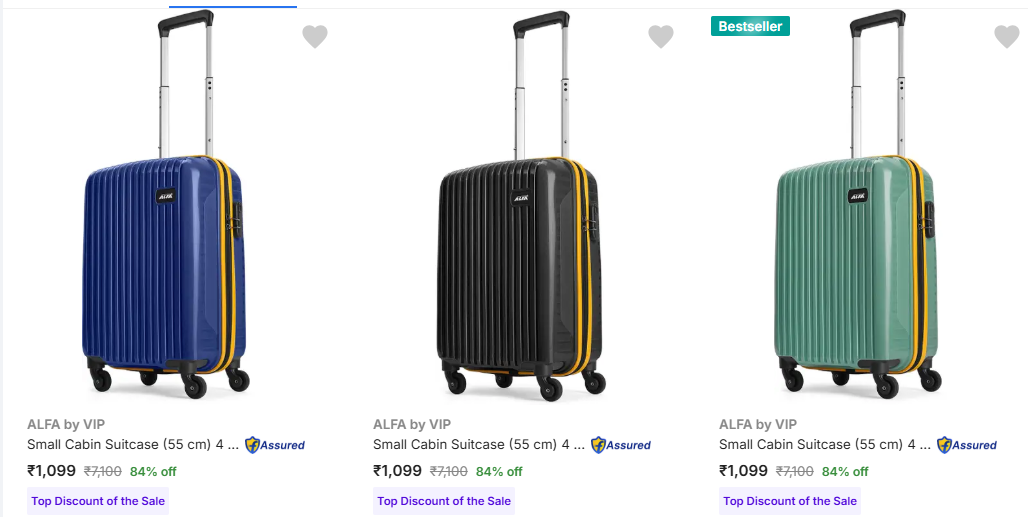The height and width of the screenshot is (517, 1028).
Task: Add the green suitcase to the wishlist
Action: [x=1007, y=37]
